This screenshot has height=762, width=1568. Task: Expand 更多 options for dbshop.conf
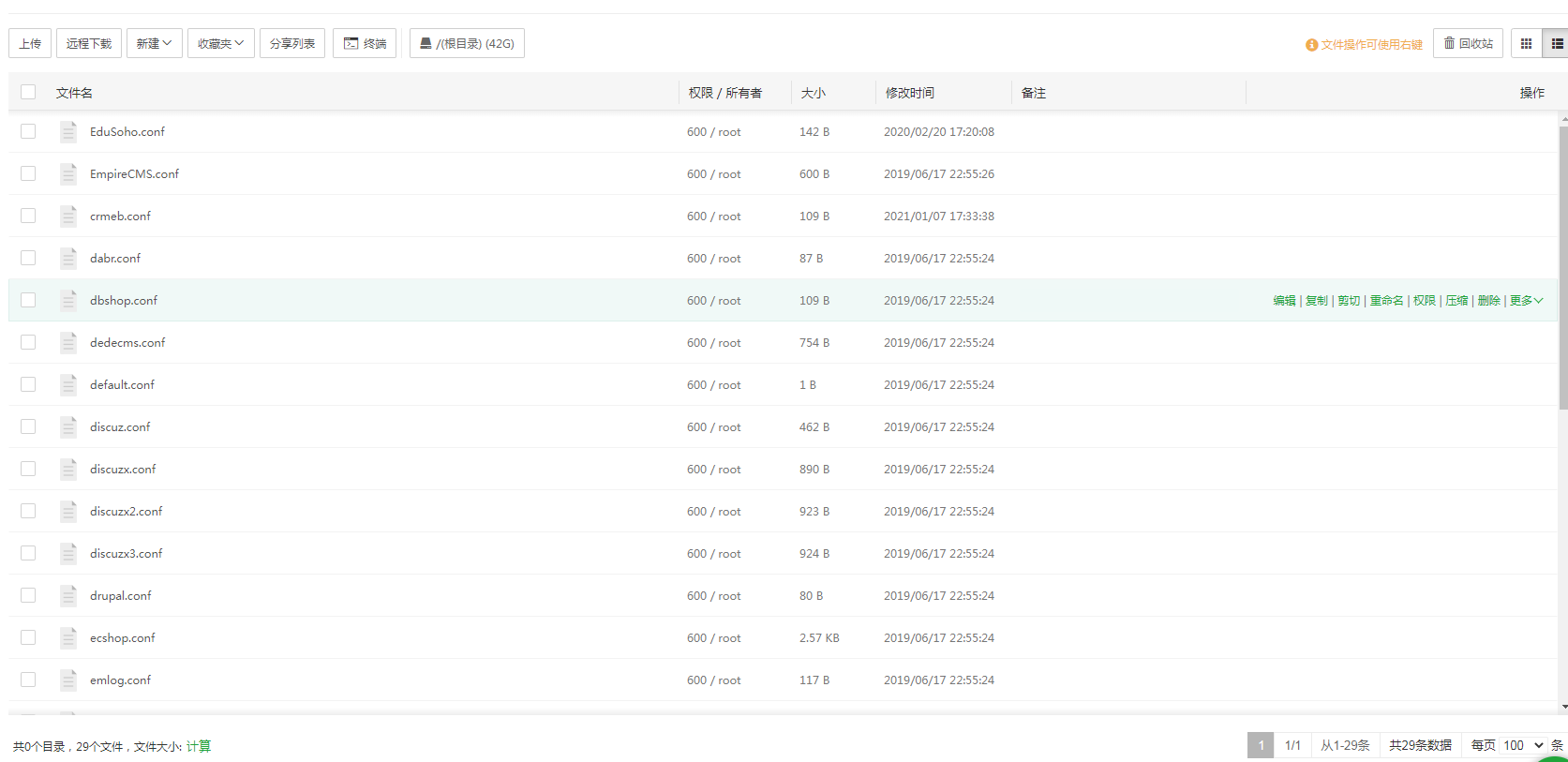point(1526,301)
